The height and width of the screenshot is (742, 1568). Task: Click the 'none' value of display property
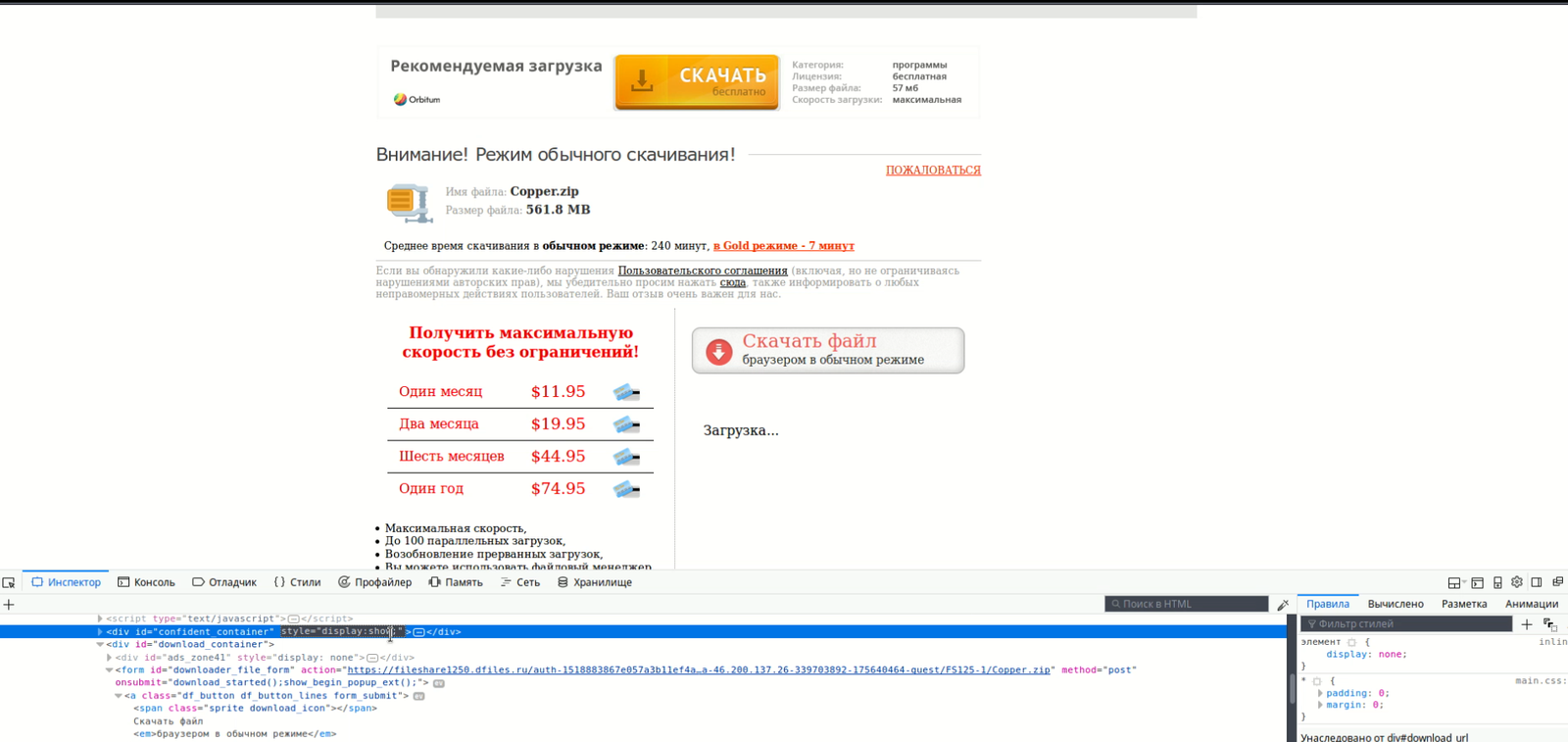point(1391,655)
